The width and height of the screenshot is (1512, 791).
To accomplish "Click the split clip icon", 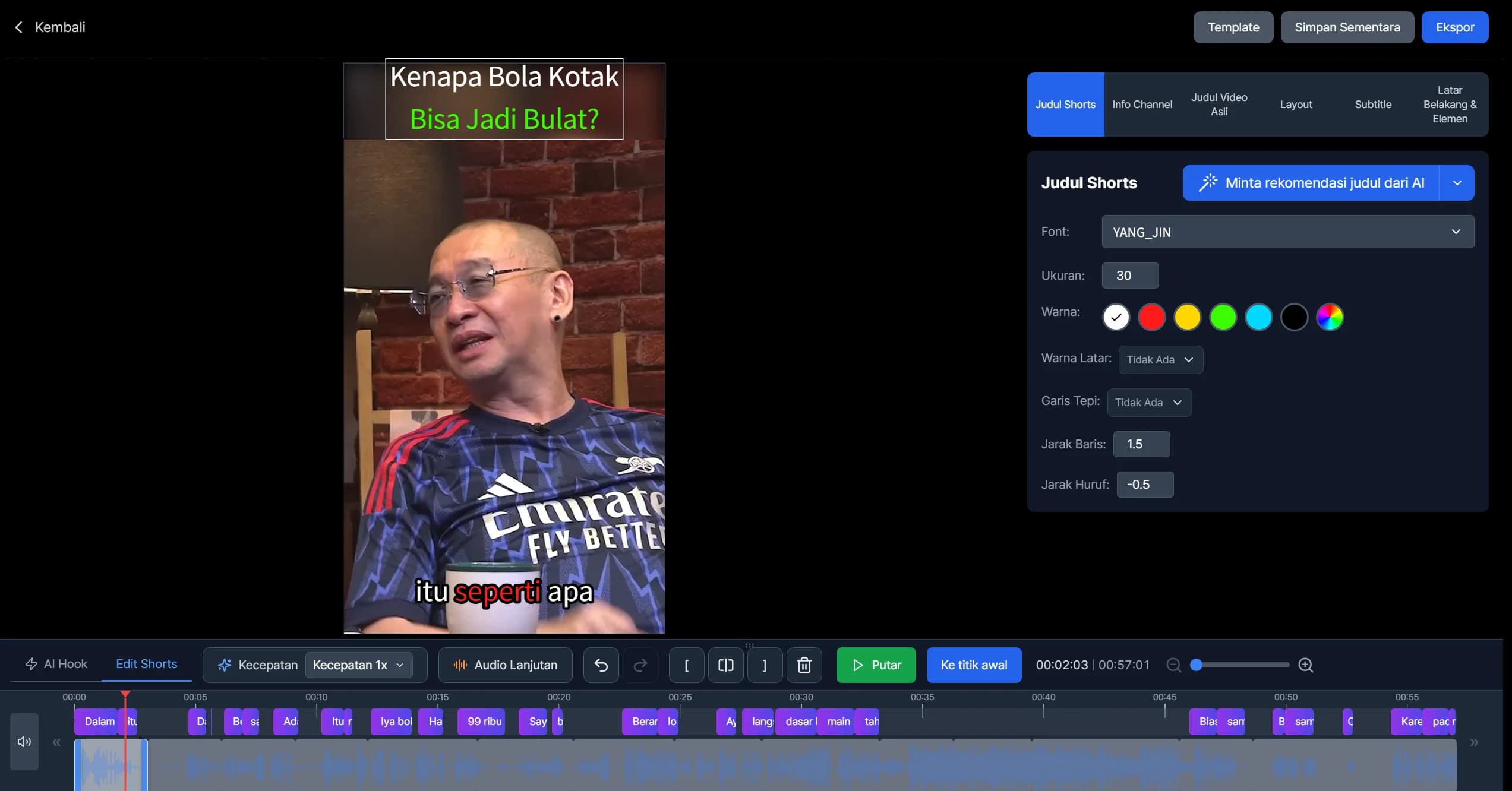I will pos(725,665).
